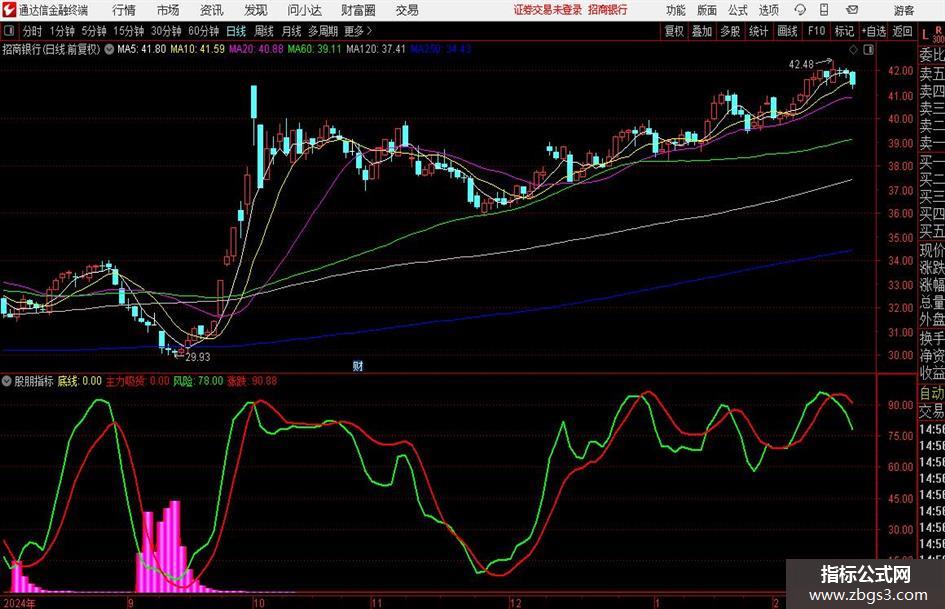
Task: Click the MA10: 41.59 indicator value
Action: [x=198, y=49]
